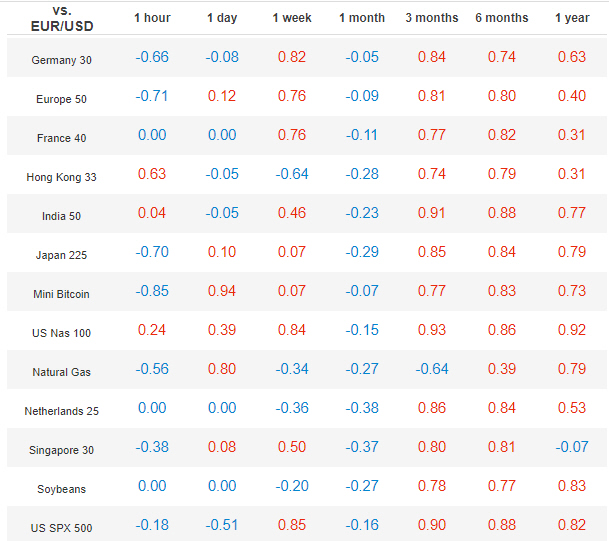Click India 50 1 week value 0.46
609x541 pixels.
[x=292, y=213]
